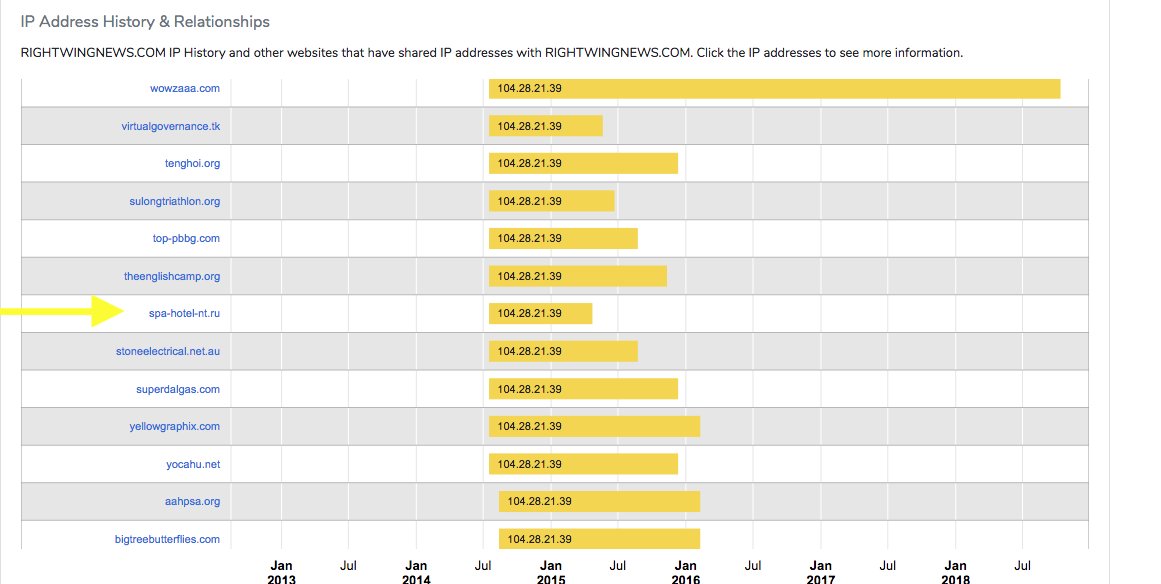Click the IP bar for theenglishcamp.org

click(x=578, y=276)
